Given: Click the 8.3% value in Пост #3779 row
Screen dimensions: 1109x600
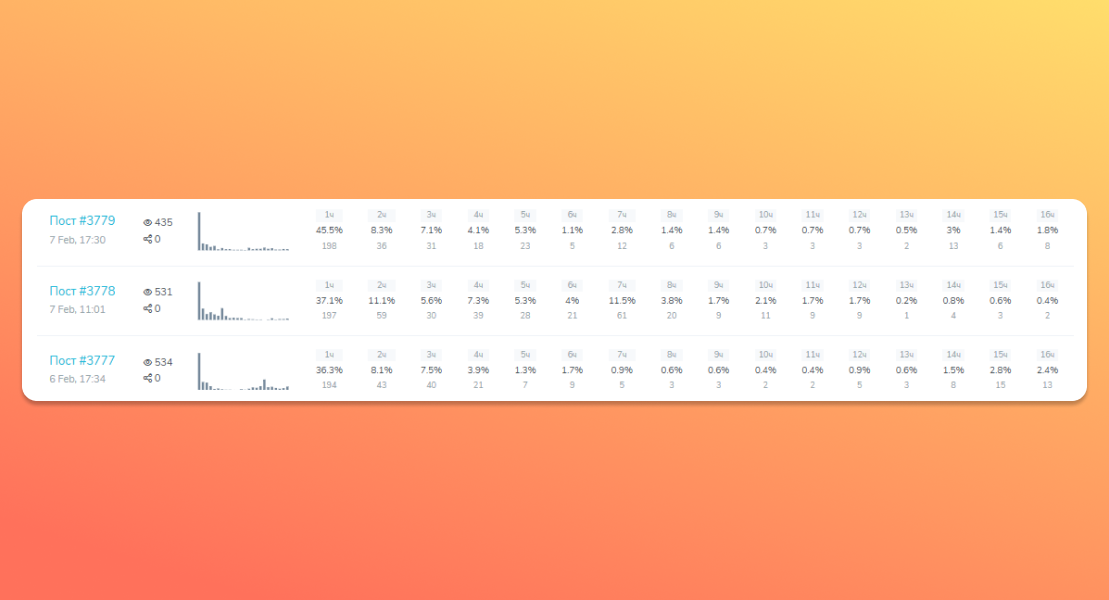Looking at the screenshot, I should coord(381,230).
